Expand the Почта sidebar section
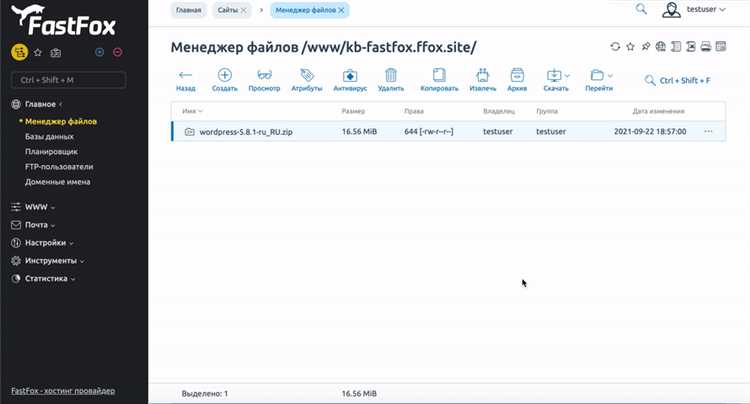The width and height of the screenshot is (750, 404). point(33,225)
